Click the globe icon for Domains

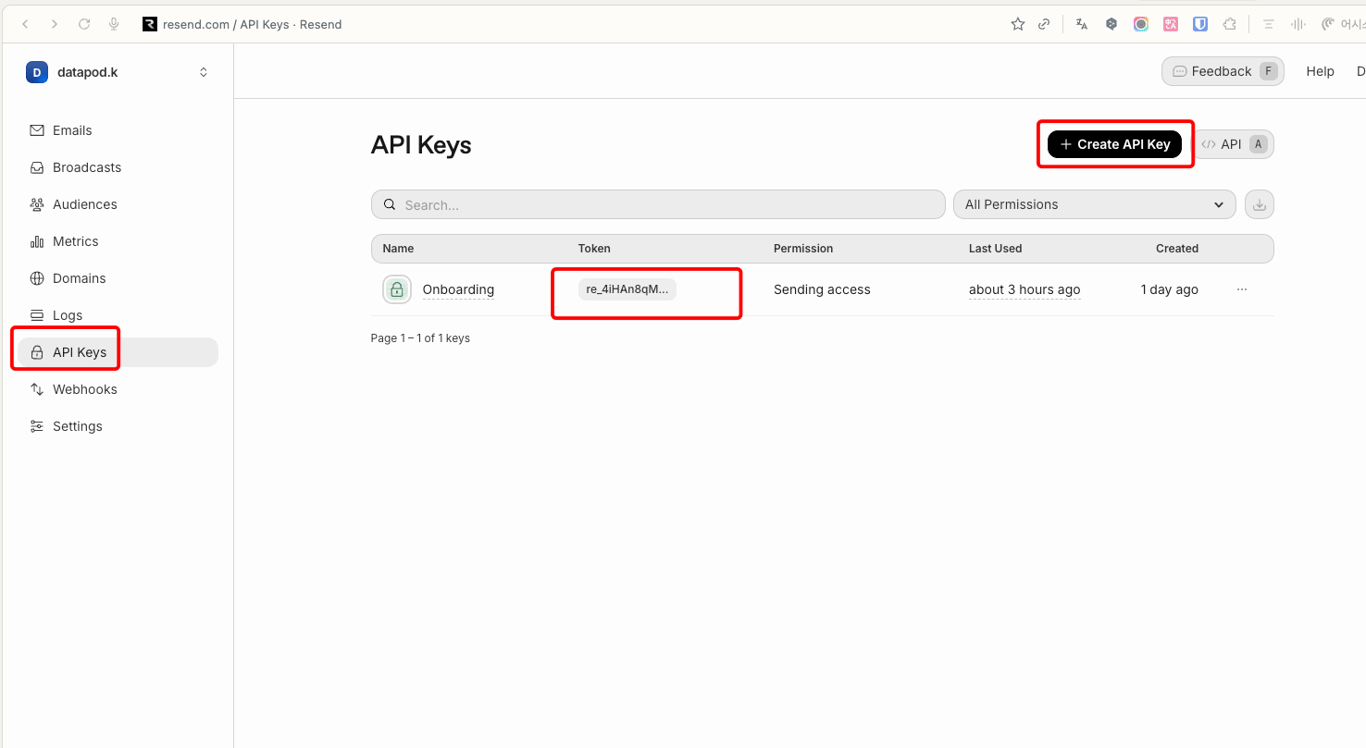[x=37, y=278]
